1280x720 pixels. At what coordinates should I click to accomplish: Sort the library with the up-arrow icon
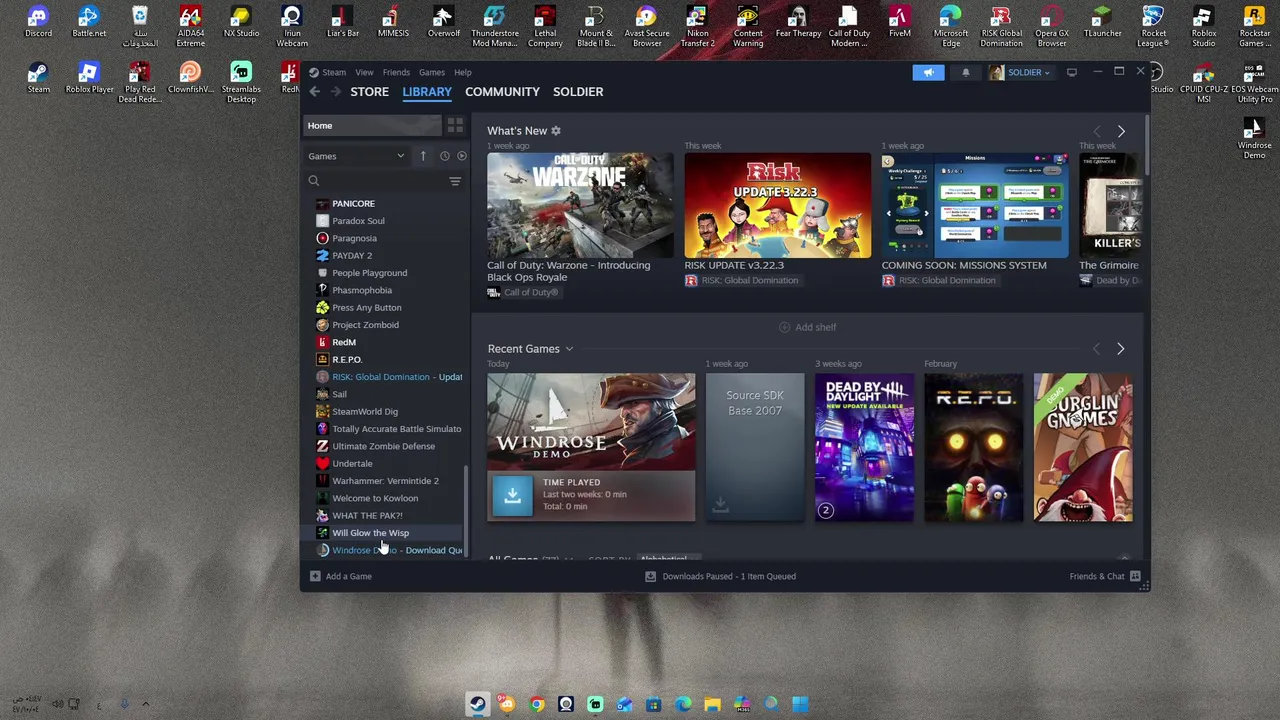423,156
